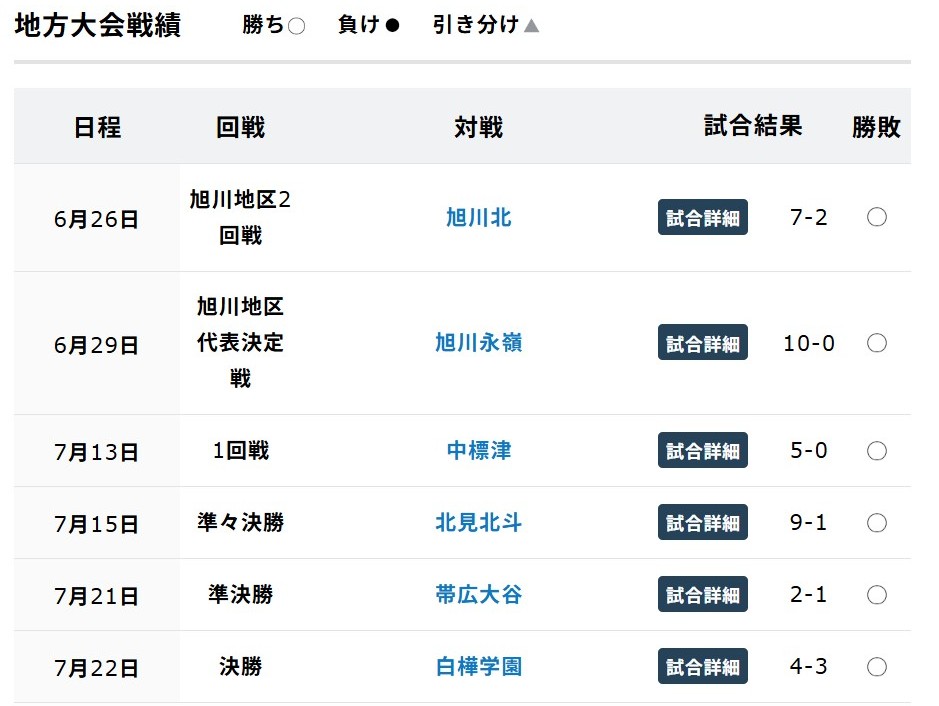Image resolution: width=939 pixels, height=706 pixels.
Task: Open the 旭川永嶺 team link
Action: point(478,343)
